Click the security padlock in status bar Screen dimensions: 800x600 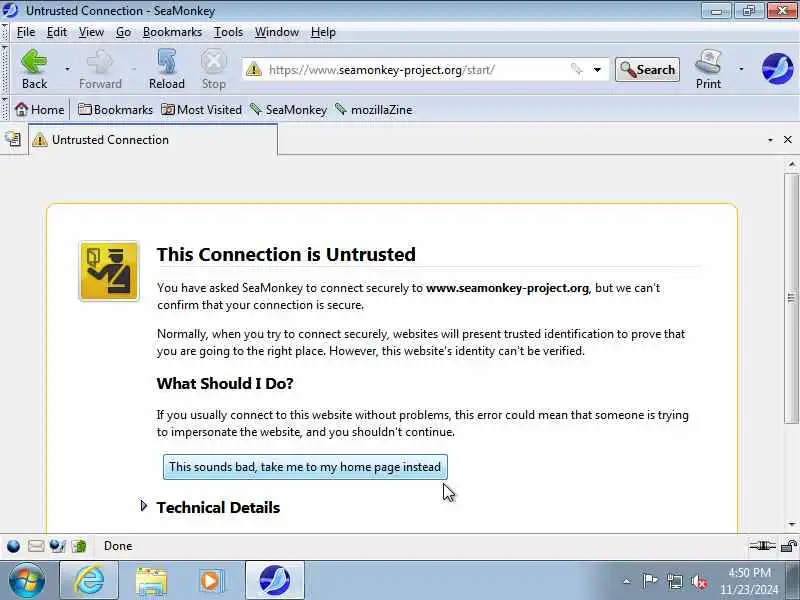[789, 546]
